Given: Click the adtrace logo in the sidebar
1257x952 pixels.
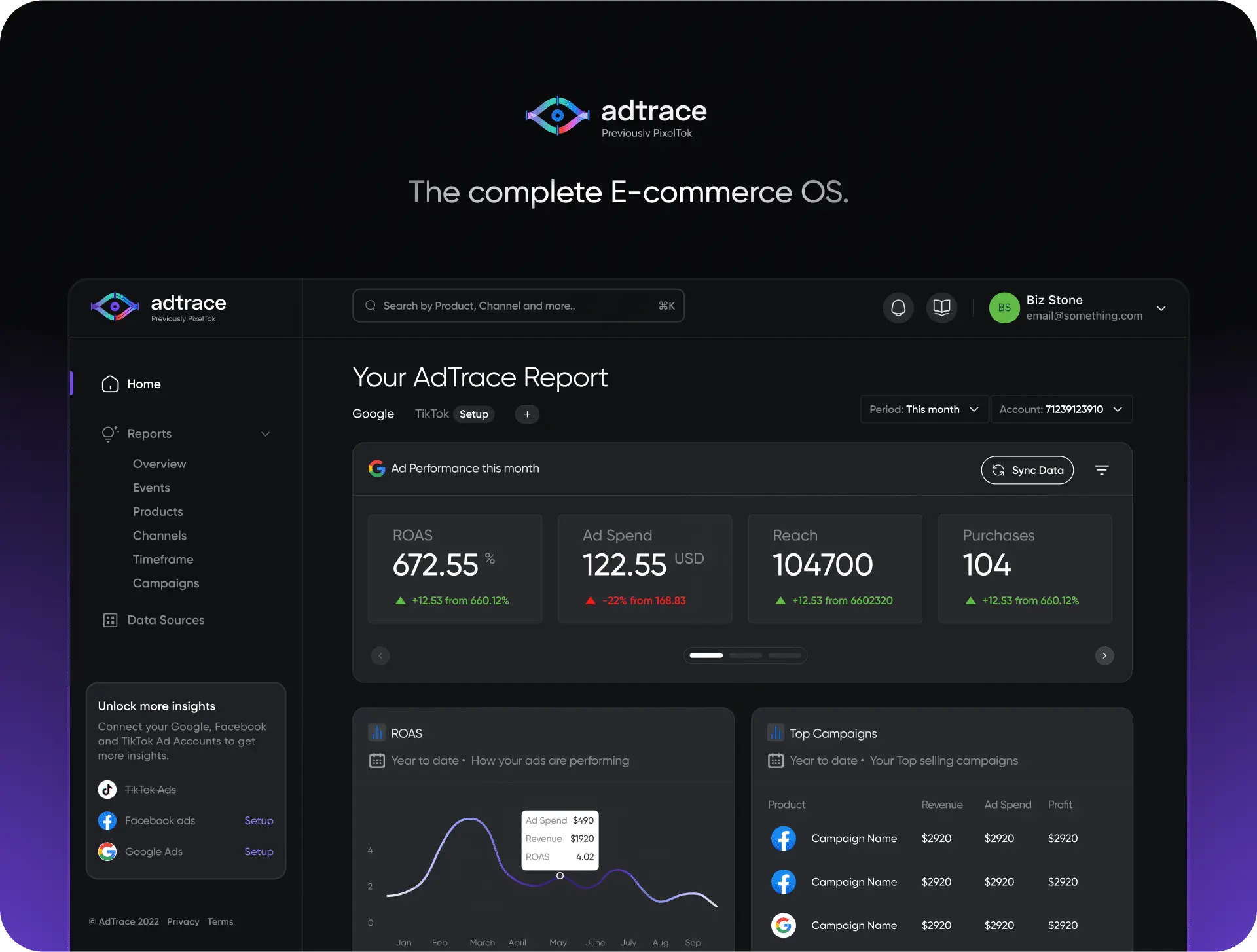Looking at the screenshot, I should (158, 307).
